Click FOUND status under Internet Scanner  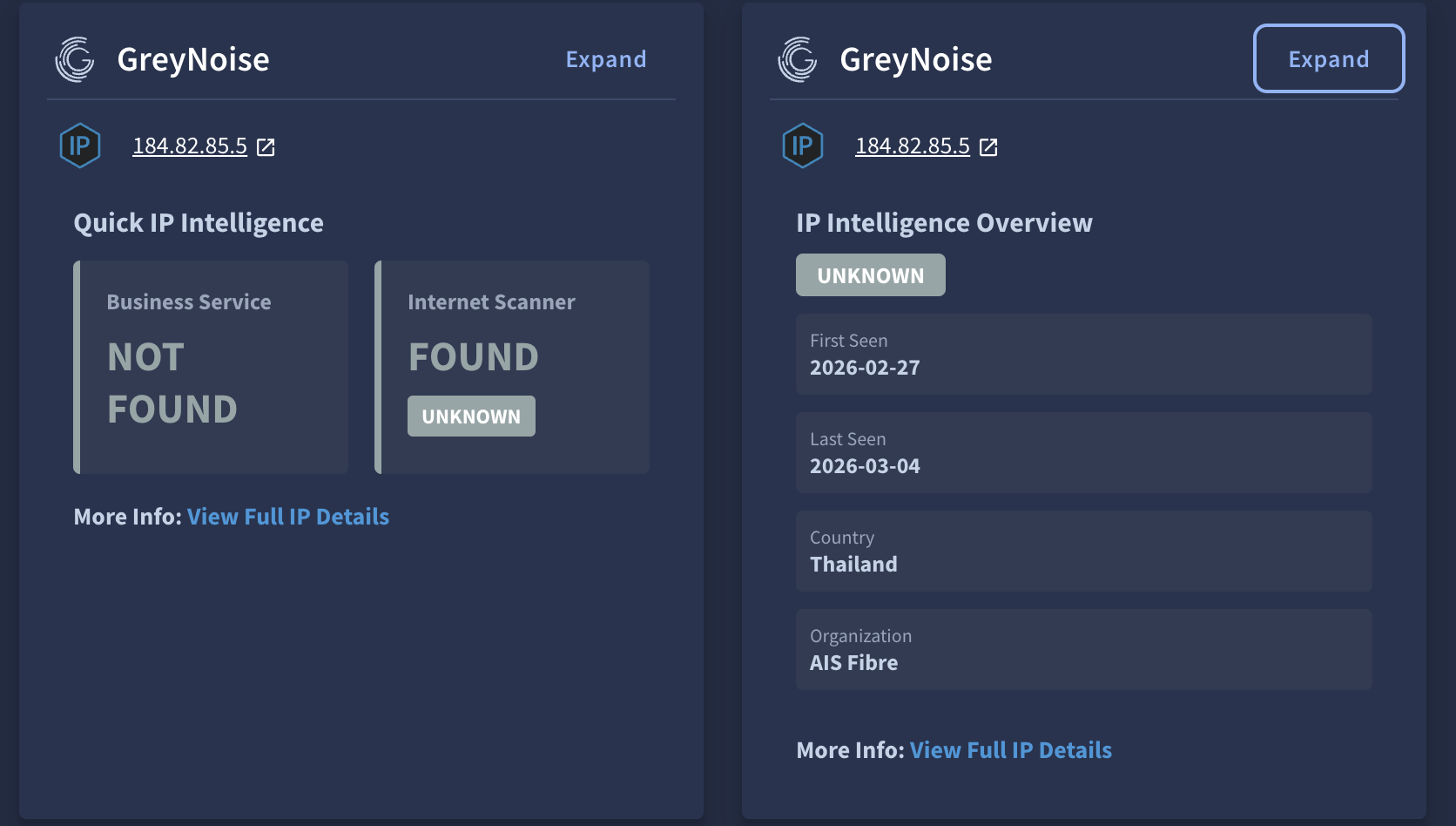pos(474,357)
